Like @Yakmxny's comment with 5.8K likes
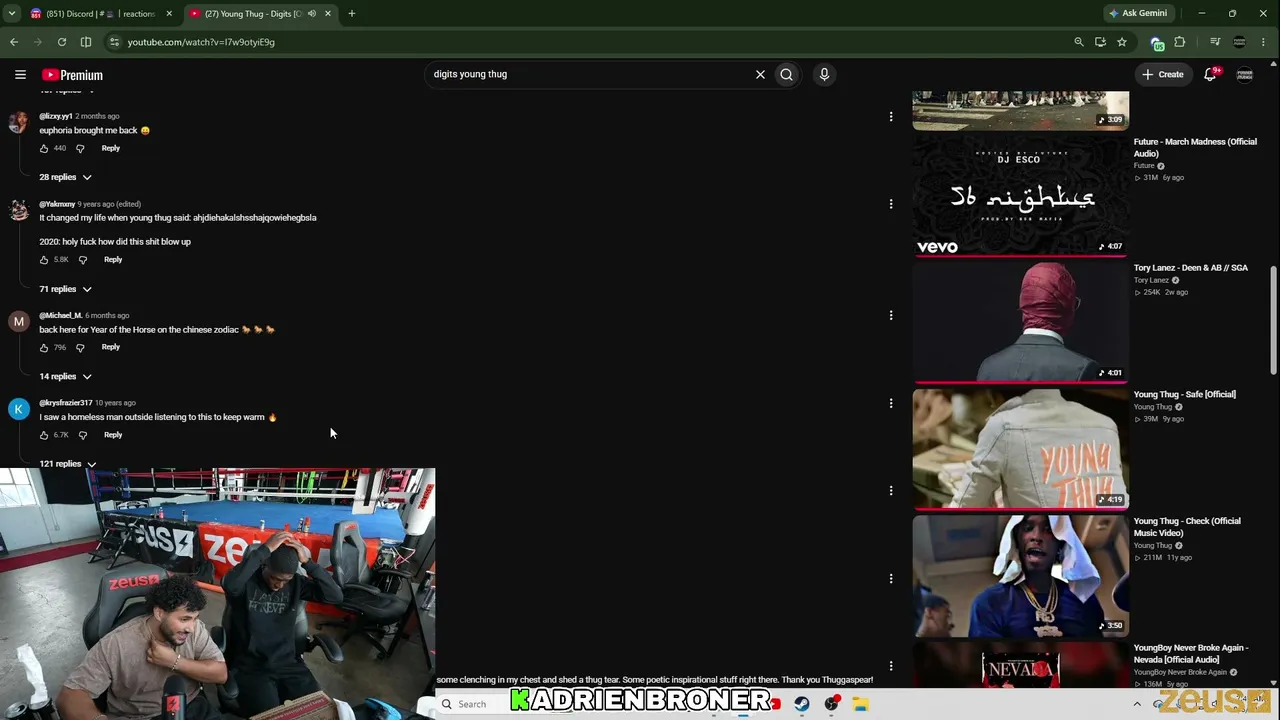Screen dimensions: 1280x720 click(x=44, y=260)
